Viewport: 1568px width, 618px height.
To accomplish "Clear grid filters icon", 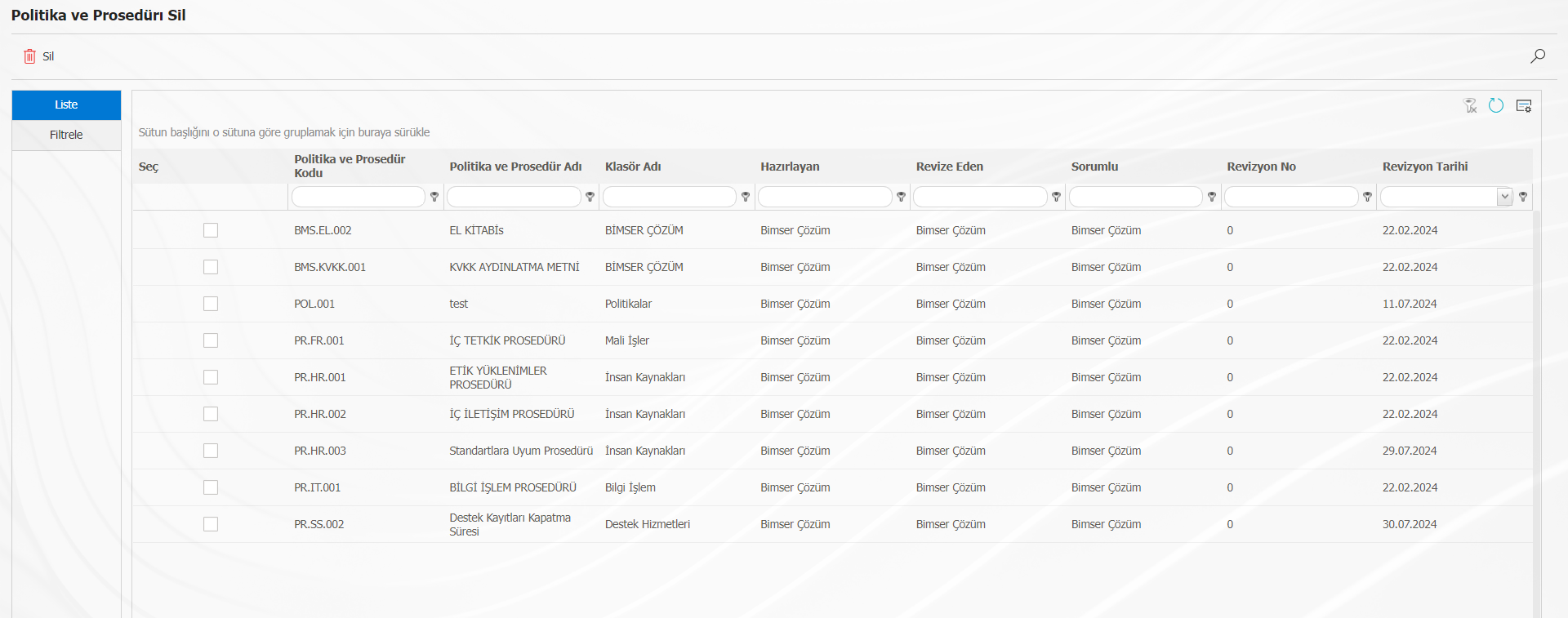I will pos(1470,105).
